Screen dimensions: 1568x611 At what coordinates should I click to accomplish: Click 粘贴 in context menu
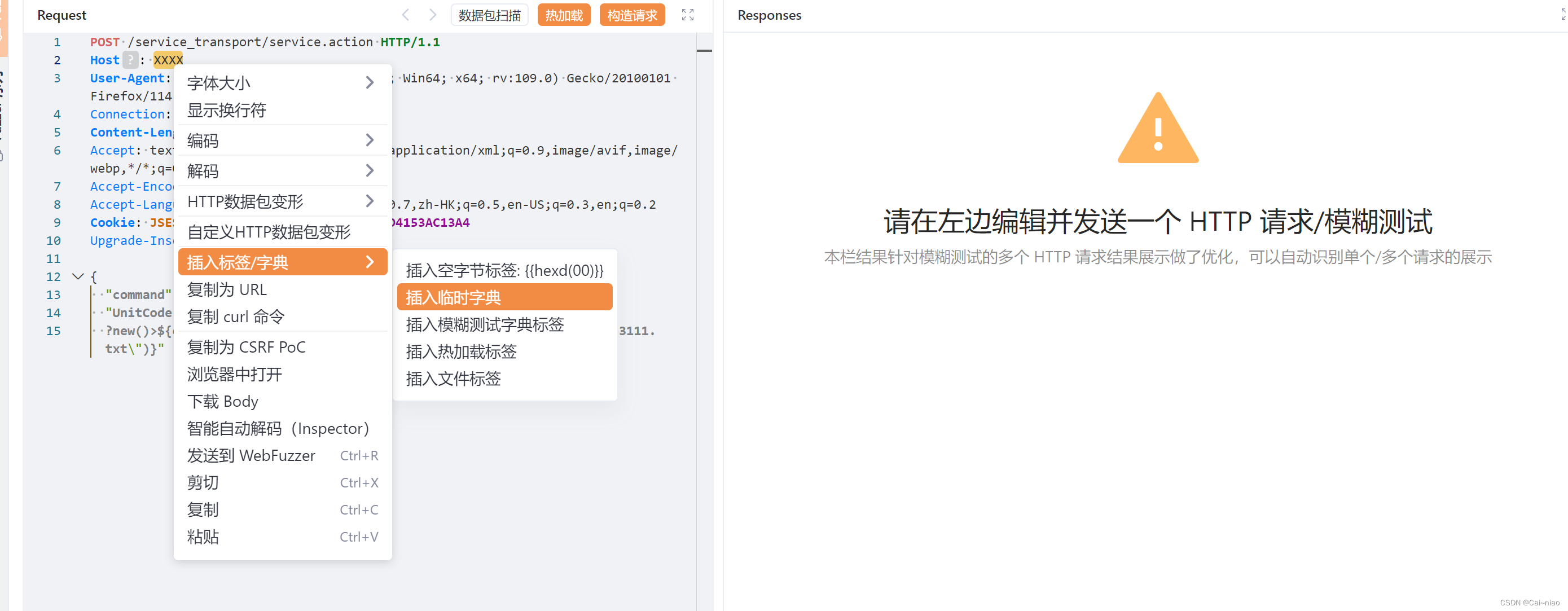[x=283, y=537]
